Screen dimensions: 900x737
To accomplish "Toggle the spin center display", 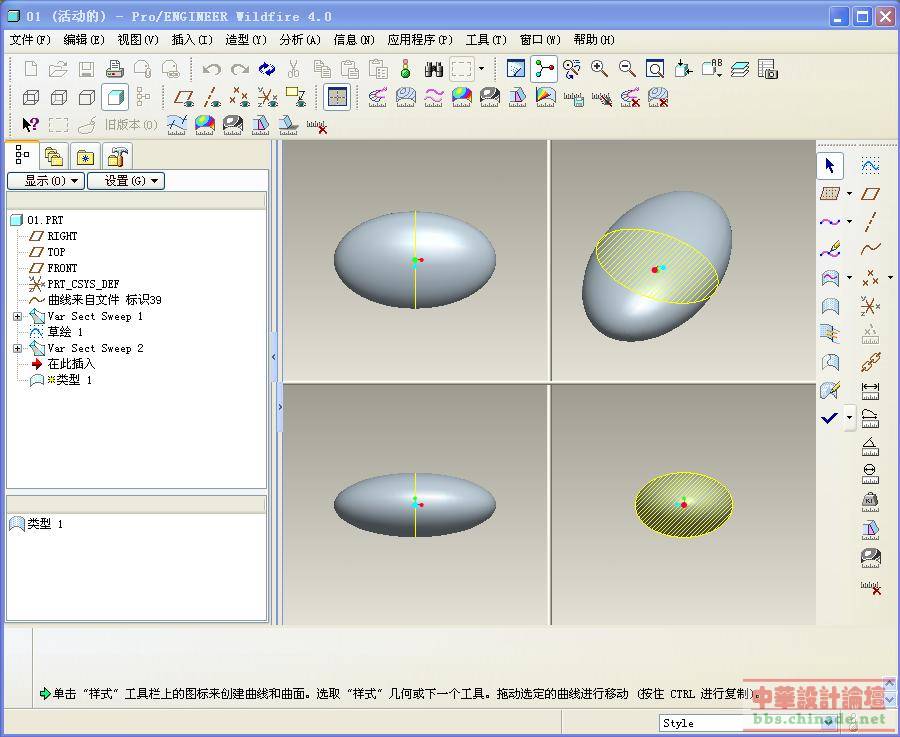I will (544, 69).
